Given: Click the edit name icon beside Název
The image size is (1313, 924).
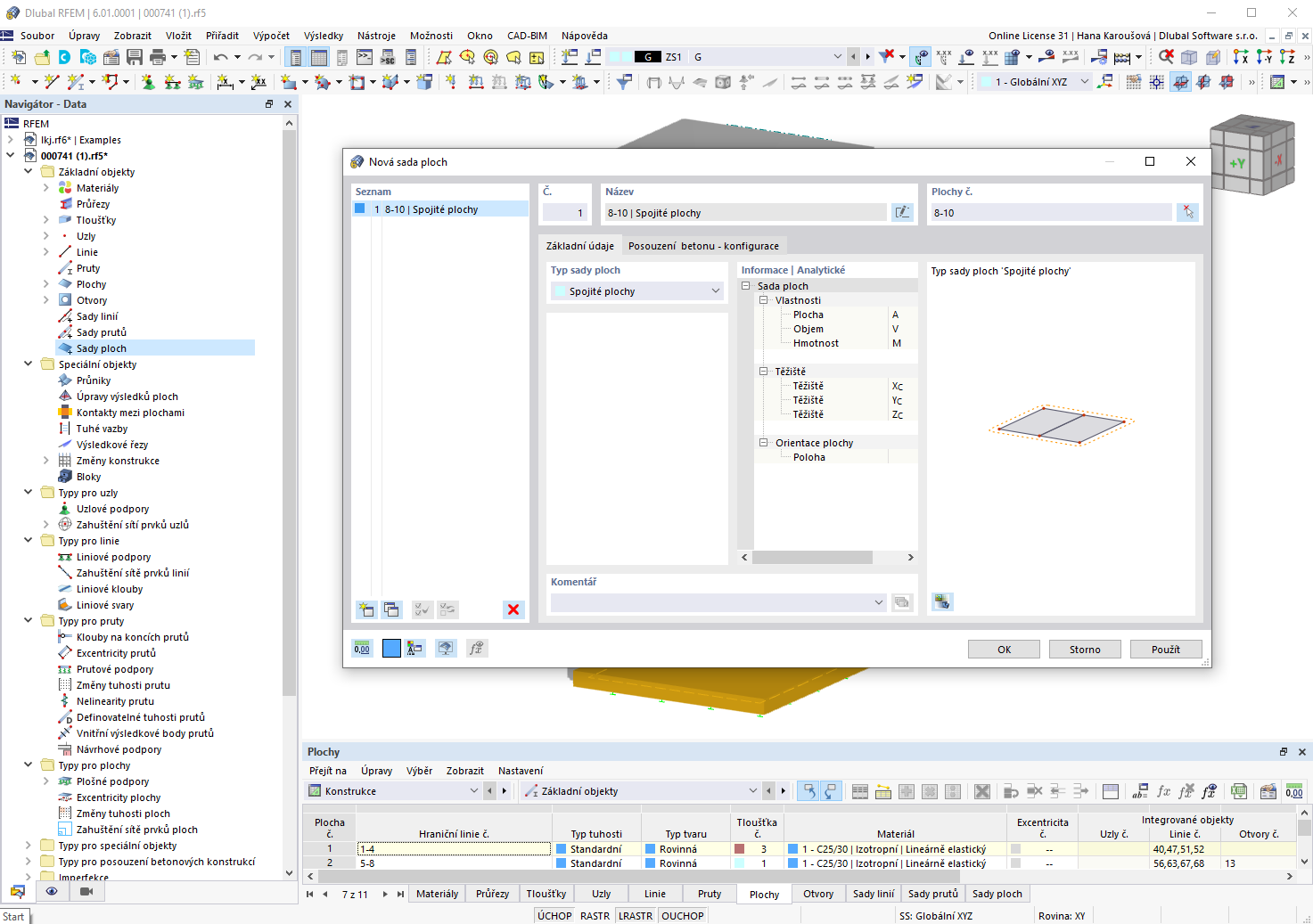Looking at the screenshot, I should coord(903,212).
